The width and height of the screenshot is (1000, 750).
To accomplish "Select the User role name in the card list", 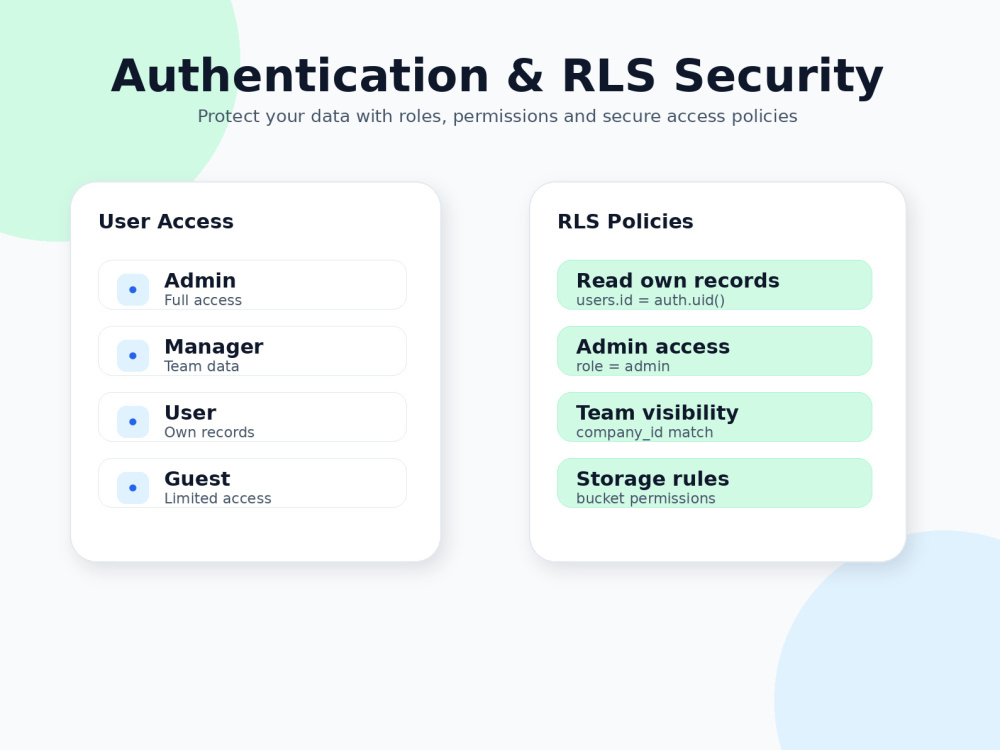I will pos(190,413).
